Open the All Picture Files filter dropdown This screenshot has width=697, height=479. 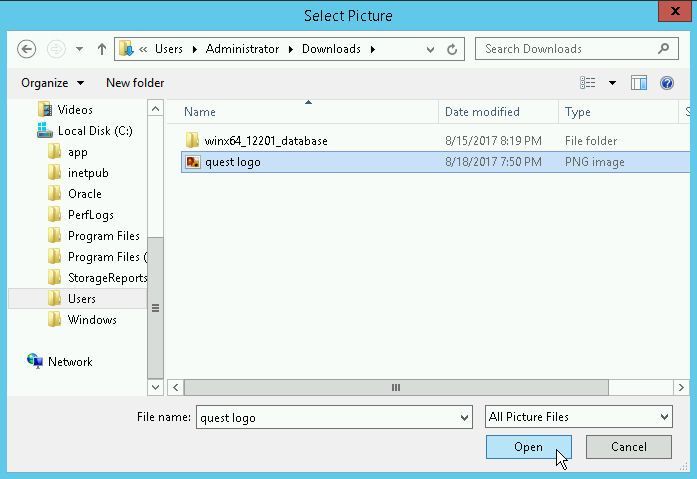click(578, 417)
